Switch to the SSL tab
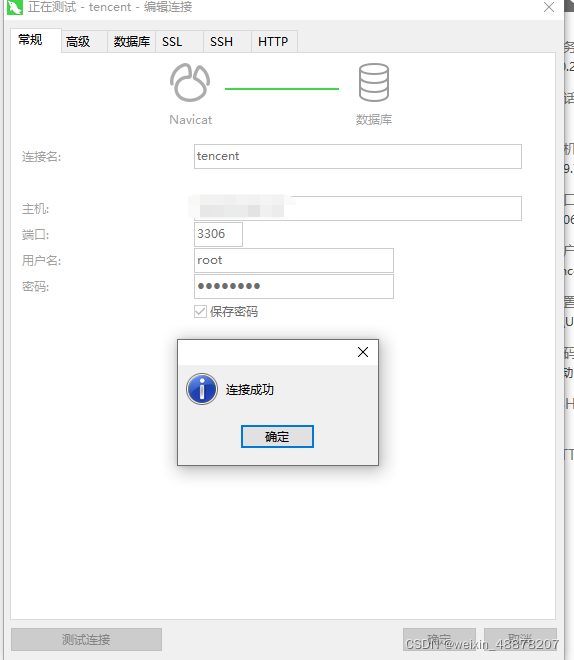This screenshot has width=574, height=660. pyautogui.click(x=179, y=42)
